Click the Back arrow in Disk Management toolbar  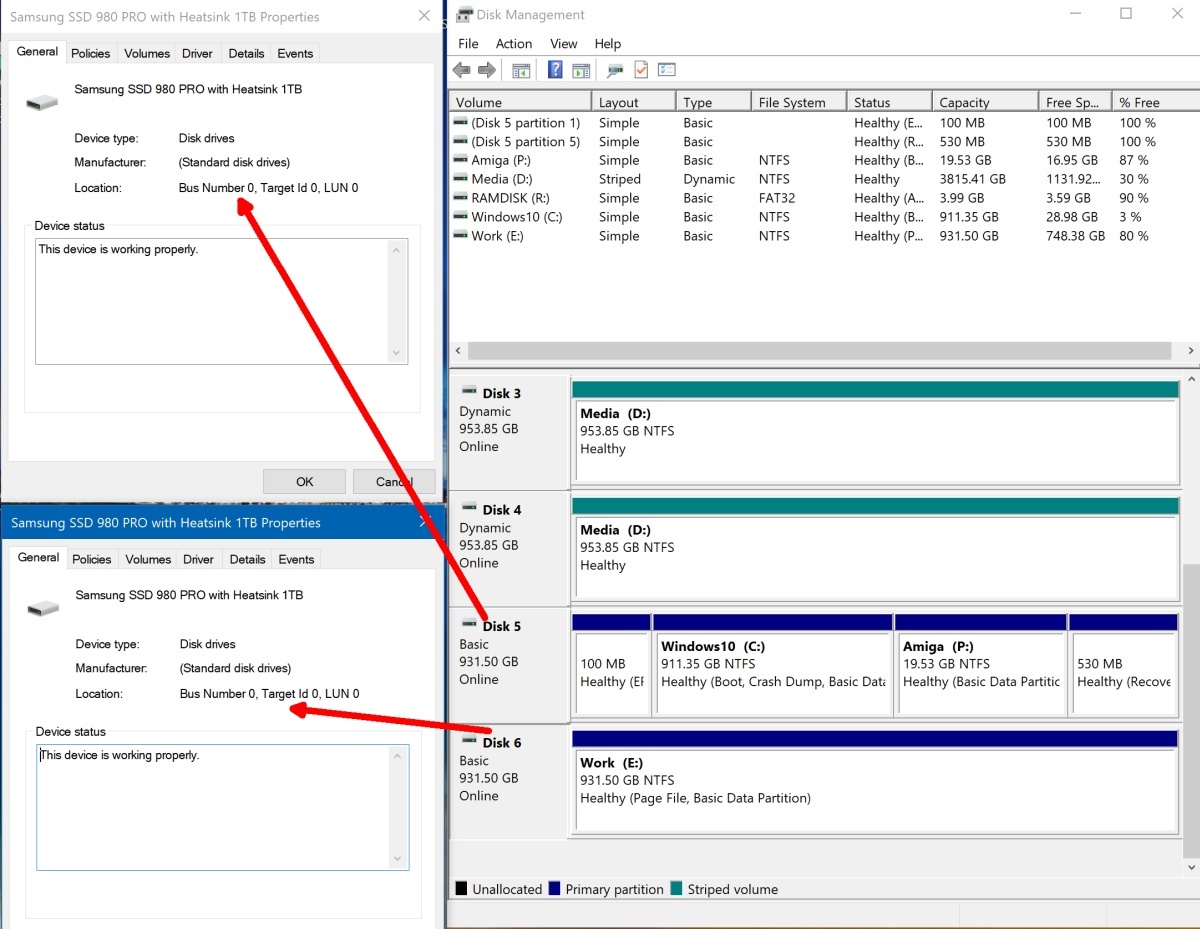point(461,70)
